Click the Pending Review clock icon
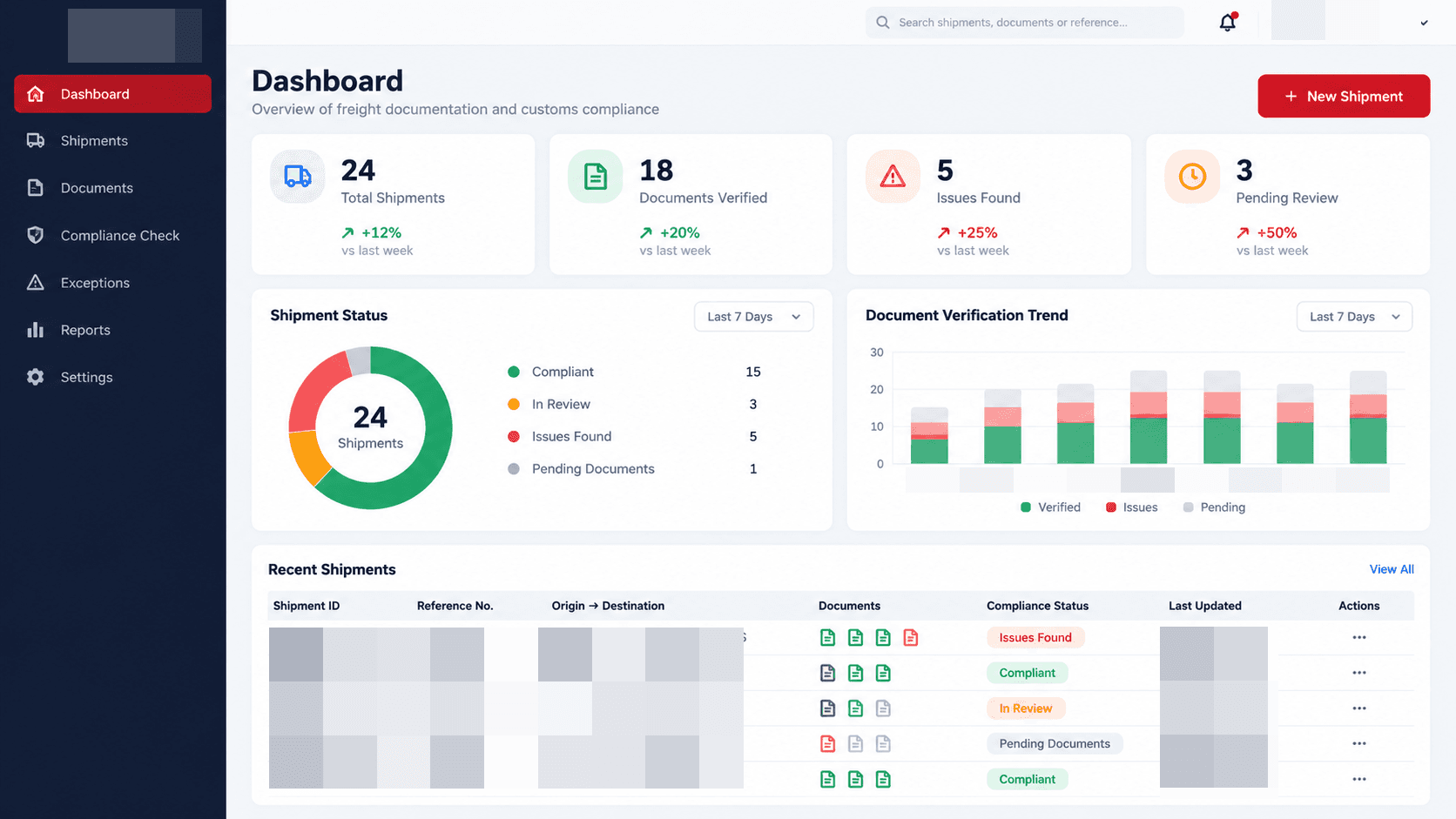Image resolution: width=1456 pixels, height=819 pixels. click(x=1192, y=177)
